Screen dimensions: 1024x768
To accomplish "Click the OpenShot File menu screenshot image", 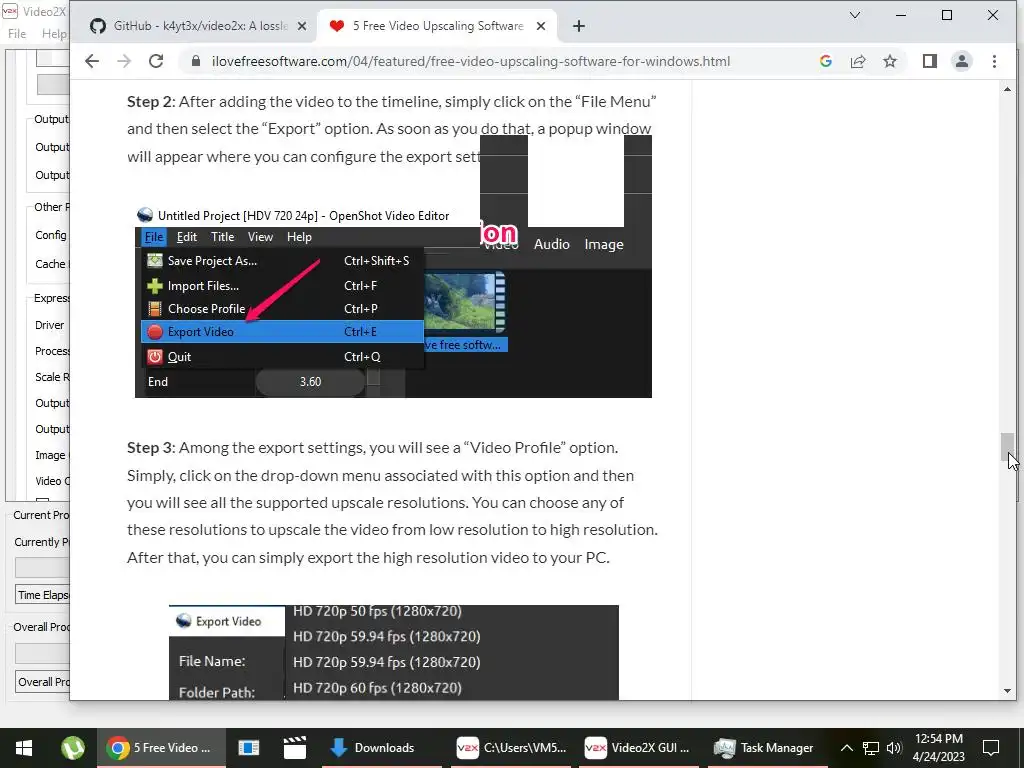I will point(393,301).
